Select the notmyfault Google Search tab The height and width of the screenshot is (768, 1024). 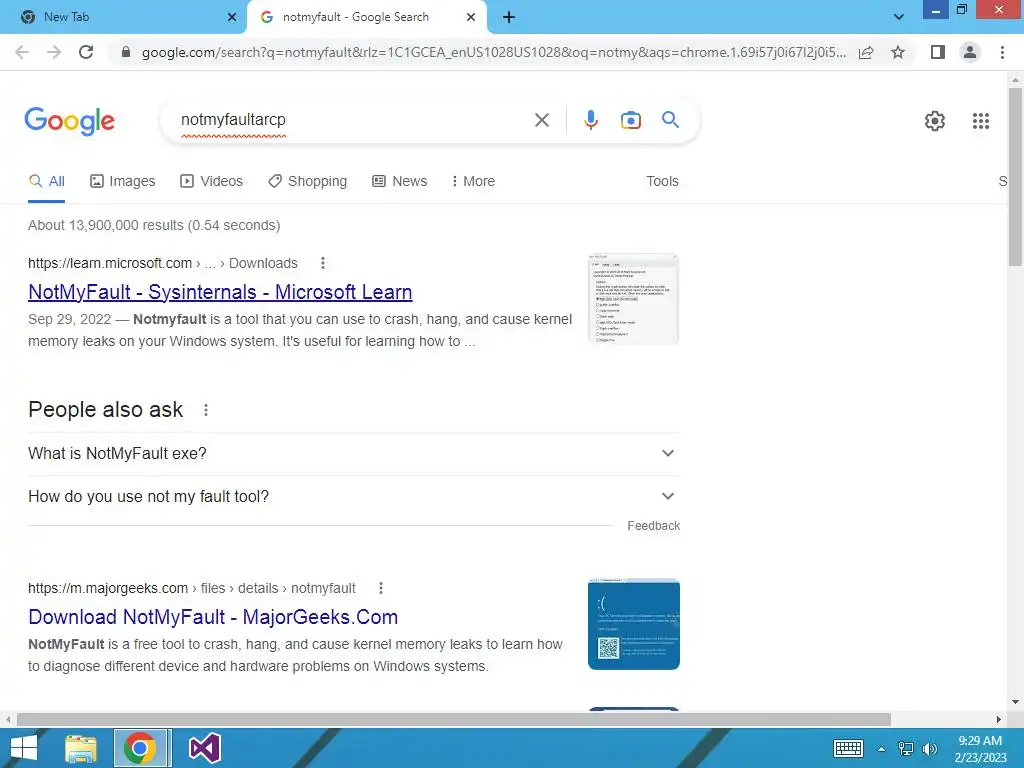click(x=366, y=18)
